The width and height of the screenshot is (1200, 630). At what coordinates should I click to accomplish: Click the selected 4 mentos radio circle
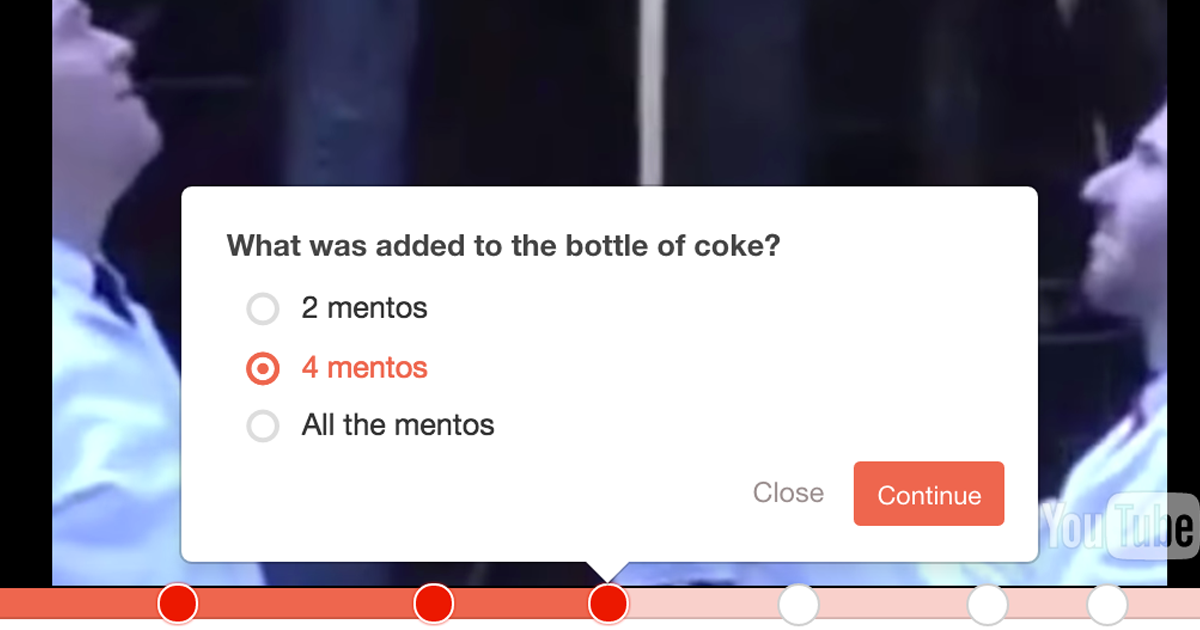tap(263, 369)
